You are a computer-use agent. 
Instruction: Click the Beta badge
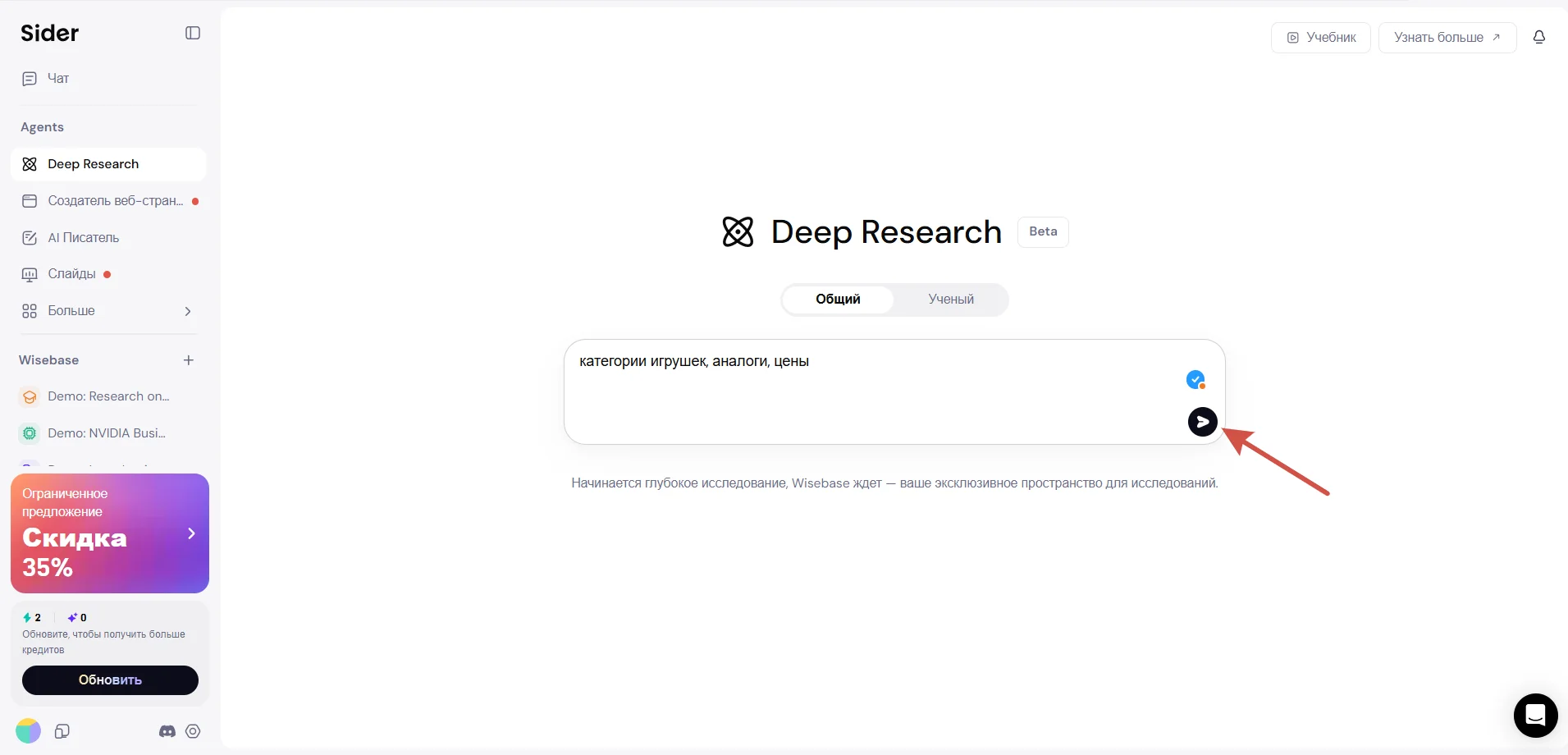pyautogui.click(x=1043, y=231)
